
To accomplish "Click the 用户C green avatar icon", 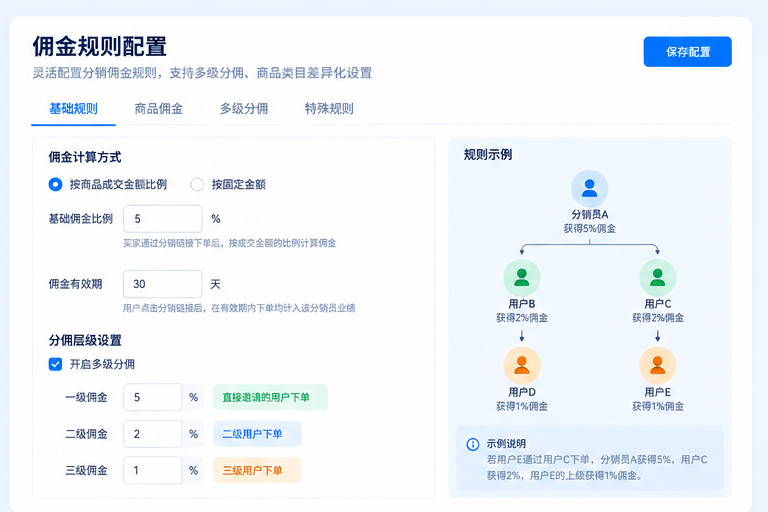I will pos(658,277).
